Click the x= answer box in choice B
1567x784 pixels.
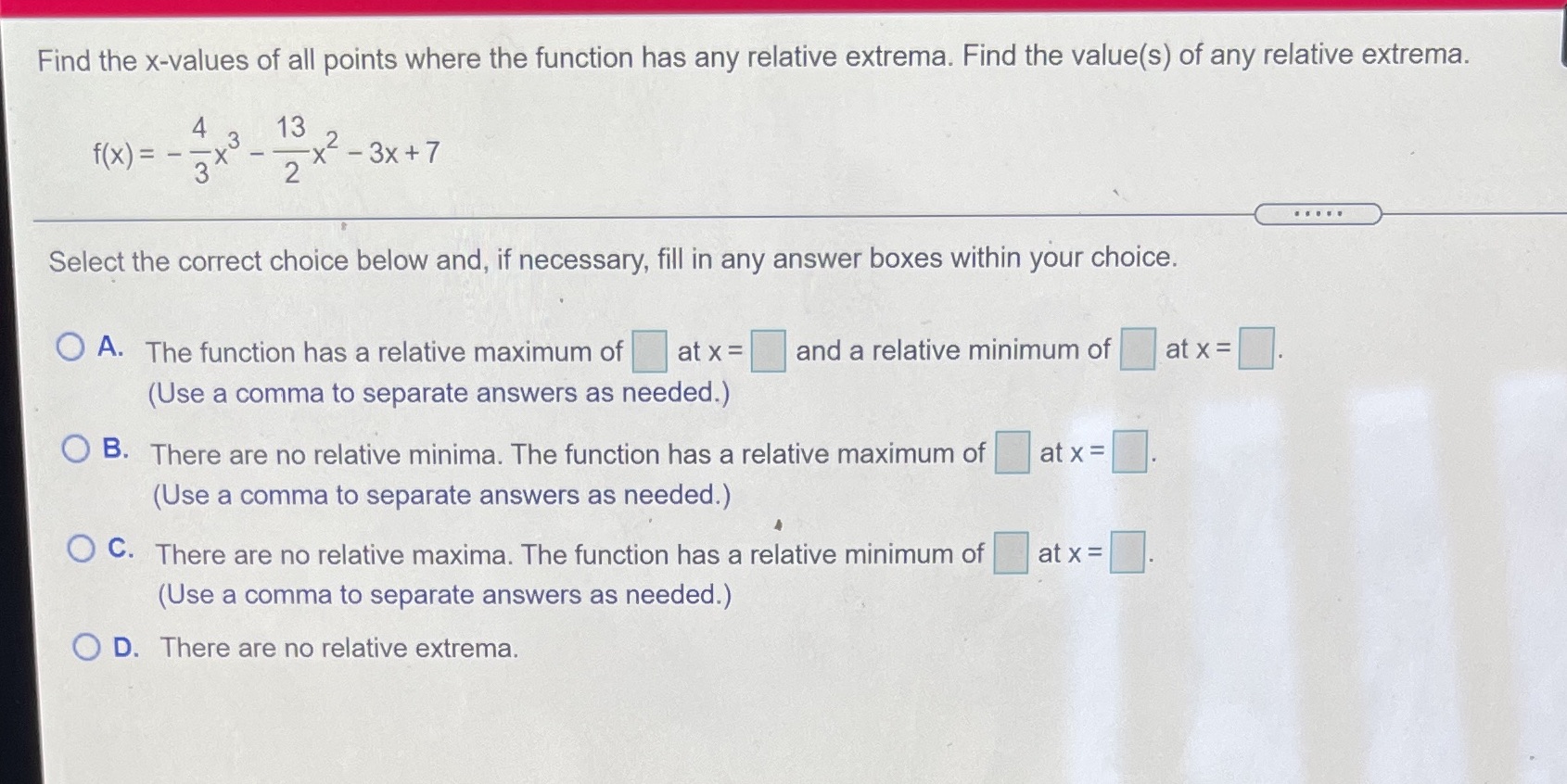(1131, 454)
